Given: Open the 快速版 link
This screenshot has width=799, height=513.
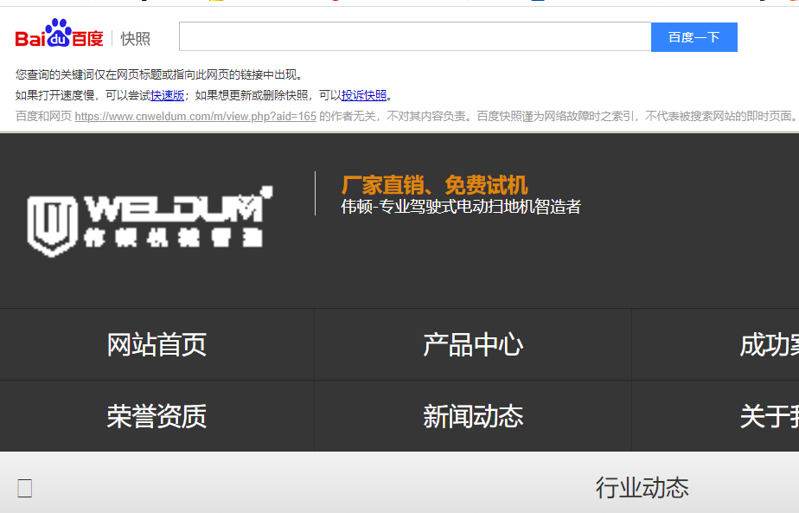Looking at the screenshot, I should [167, 95].
